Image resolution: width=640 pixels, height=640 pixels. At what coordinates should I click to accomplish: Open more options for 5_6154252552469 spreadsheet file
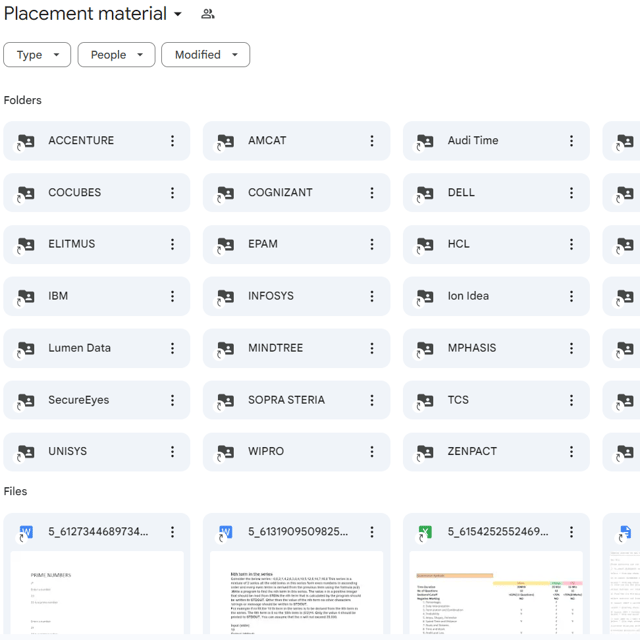pyautogui.click(x=572, y=532)
